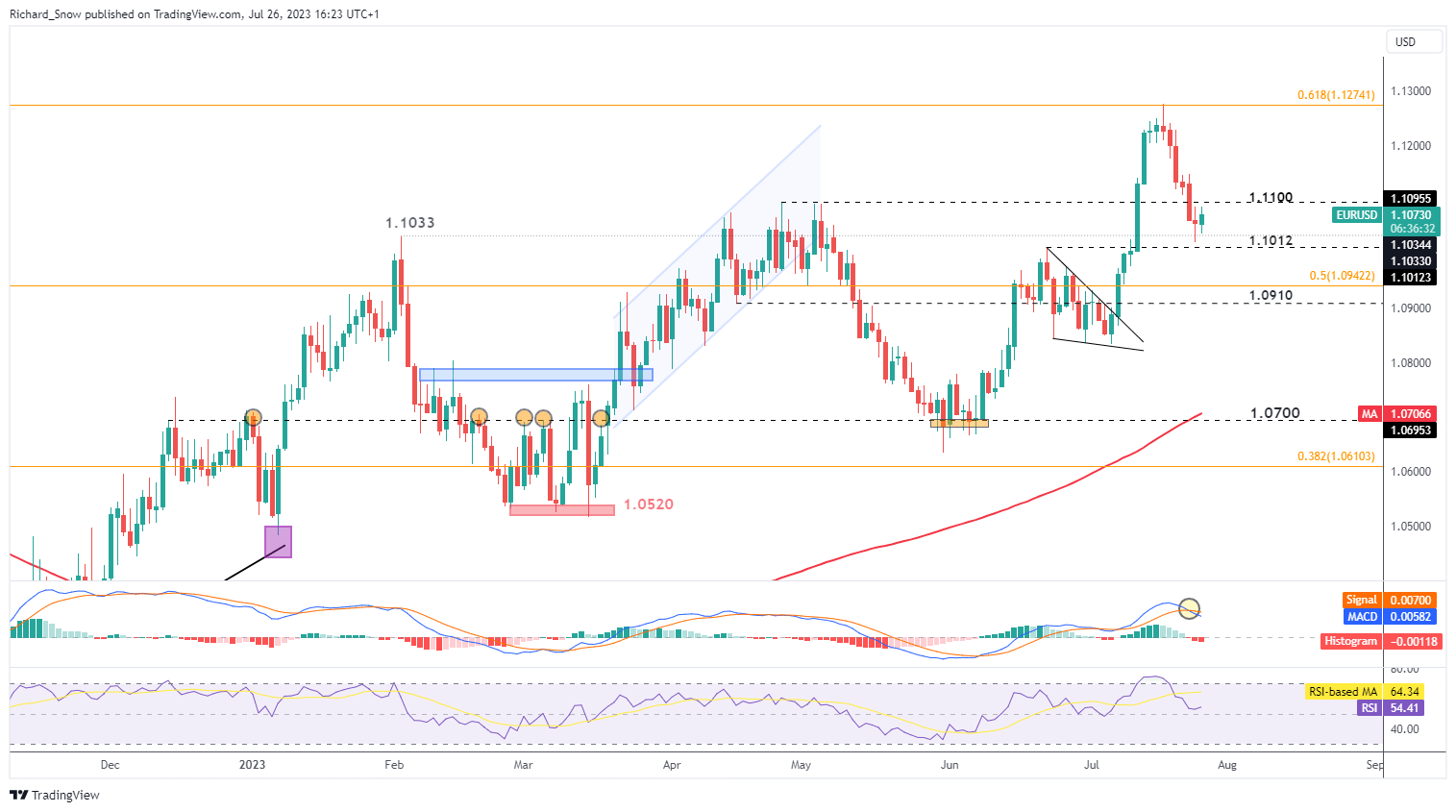Click the 0.618(1.12741) Fibonacci level label

pyautogui.click(x=1336, y=95)
